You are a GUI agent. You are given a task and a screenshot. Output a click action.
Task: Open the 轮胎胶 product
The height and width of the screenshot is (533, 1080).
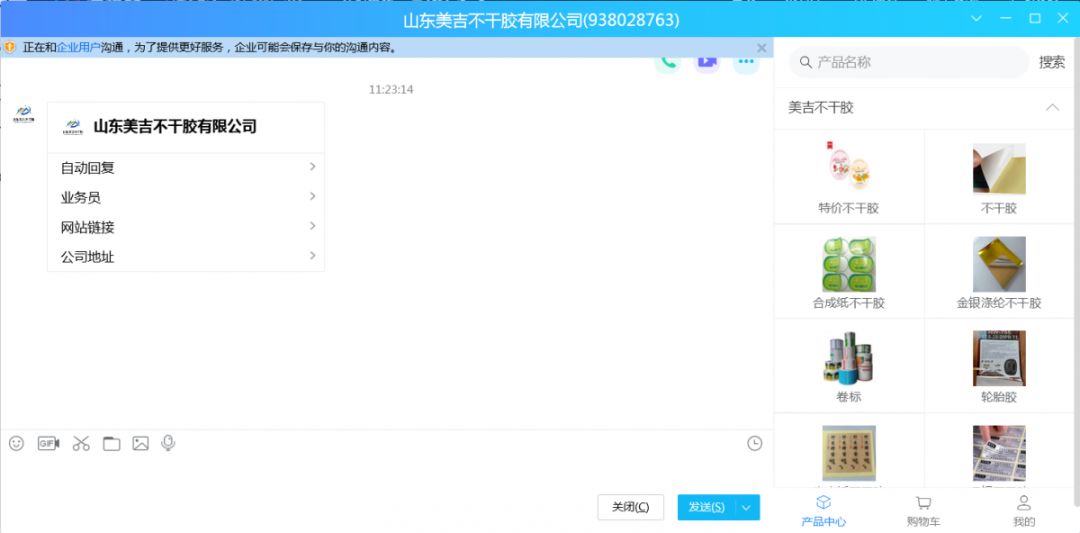(999, 368)
